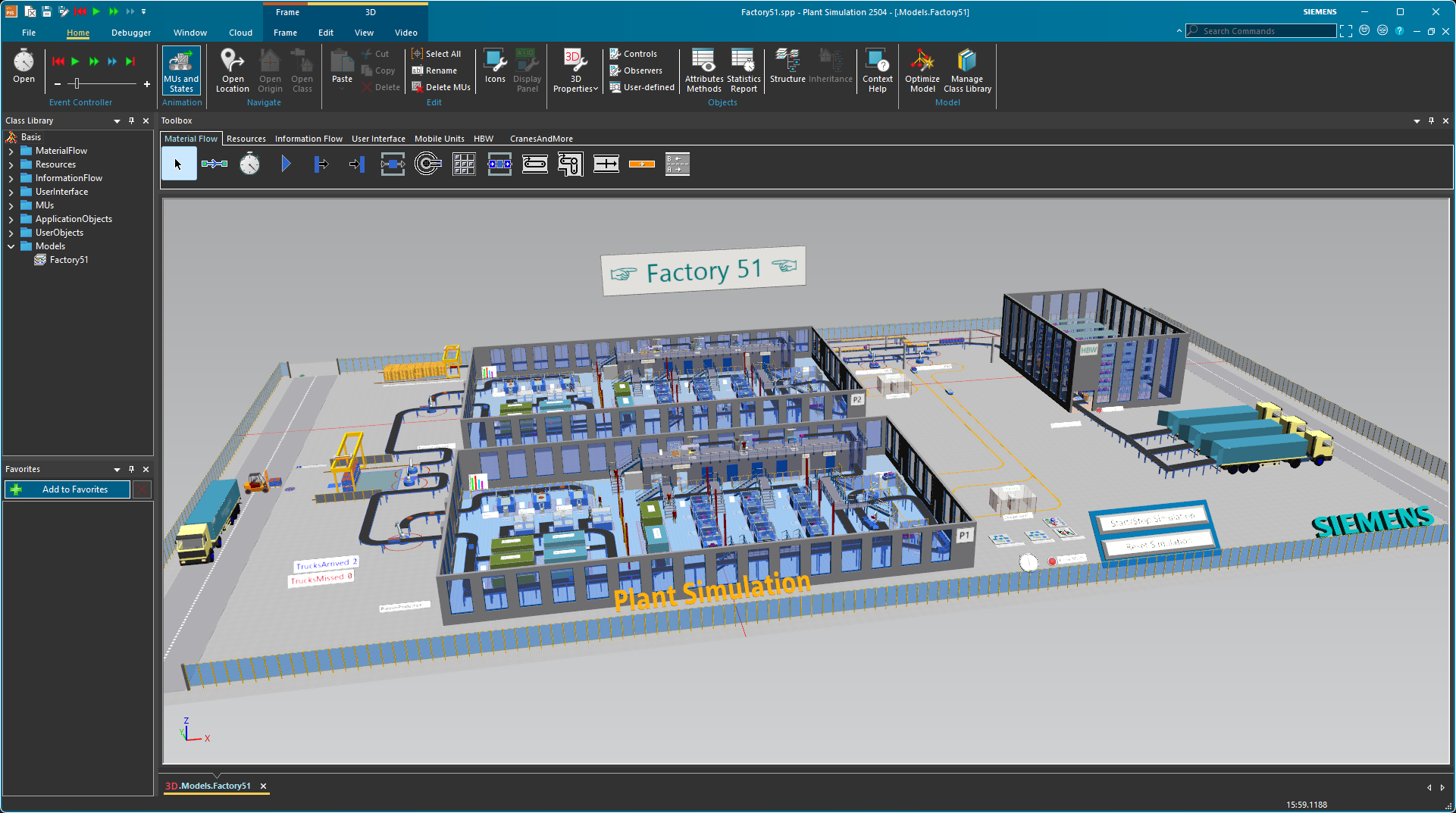1456x813 pixels.
Task: Collapse the Models folder in Class Library
Action: 11,245
